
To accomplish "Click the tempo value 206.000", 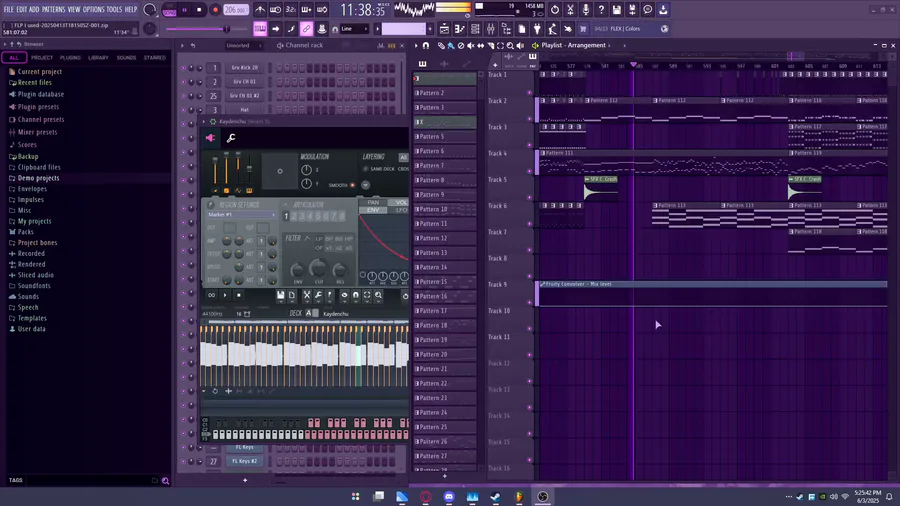I will click(x=236, y=10).
